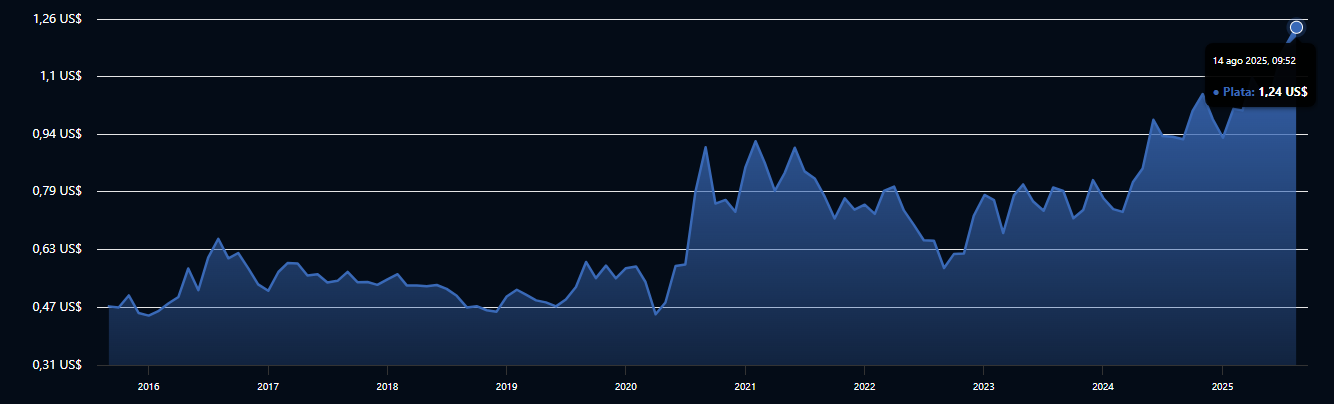Click the 2020 x-axis year label
1334x404 pixels.
tap(625, 386)
